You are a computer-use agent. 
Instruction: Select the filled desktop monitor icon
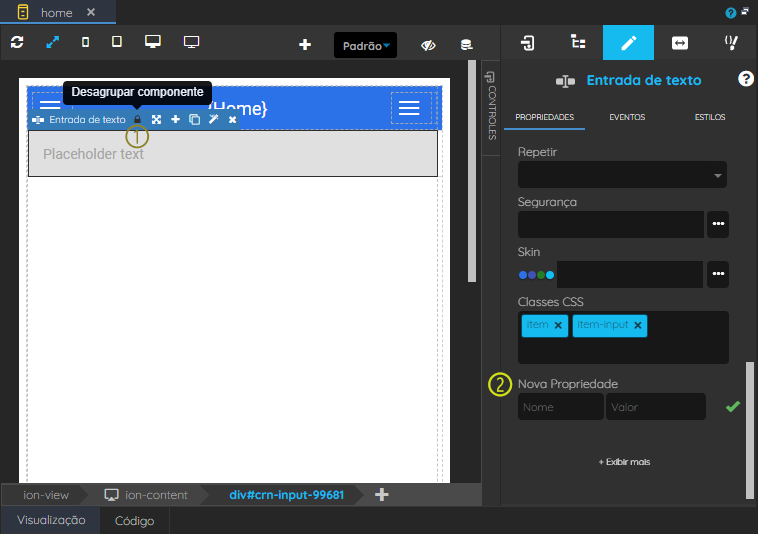pyautogui.click(x=153, y=42)
